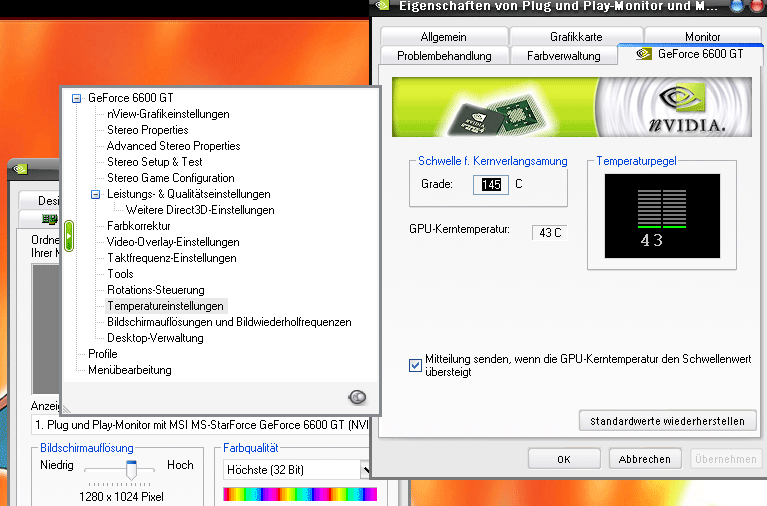Open Rotations-Steuerung
The width and height of the screenshot is (767, 506).
[x=156, y=290]
